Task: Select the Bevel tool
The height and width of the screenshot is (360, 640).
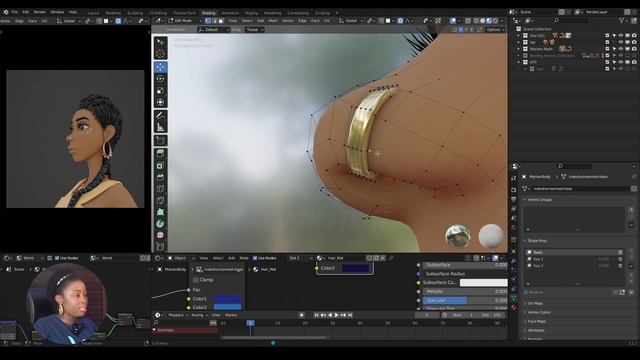Action: [x=160, y=177]
